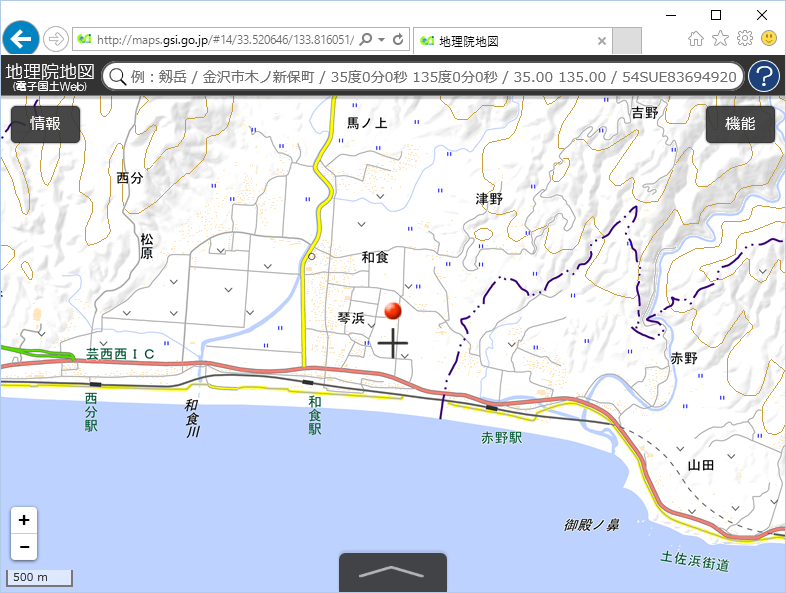Click the 西分駅 station label

(91, 412)
